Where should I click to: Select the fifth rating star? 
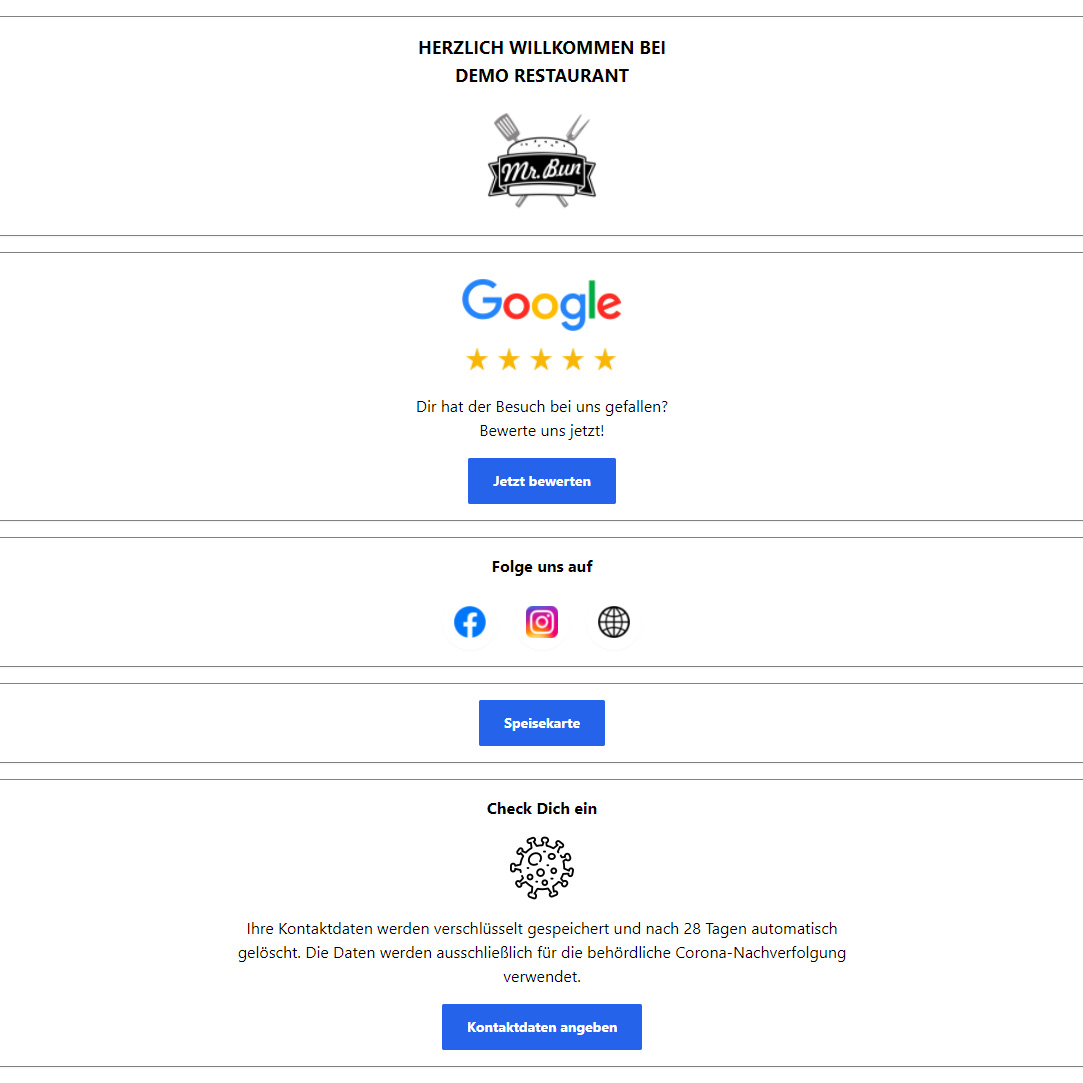pyautogui.click(x=605, y=360)
